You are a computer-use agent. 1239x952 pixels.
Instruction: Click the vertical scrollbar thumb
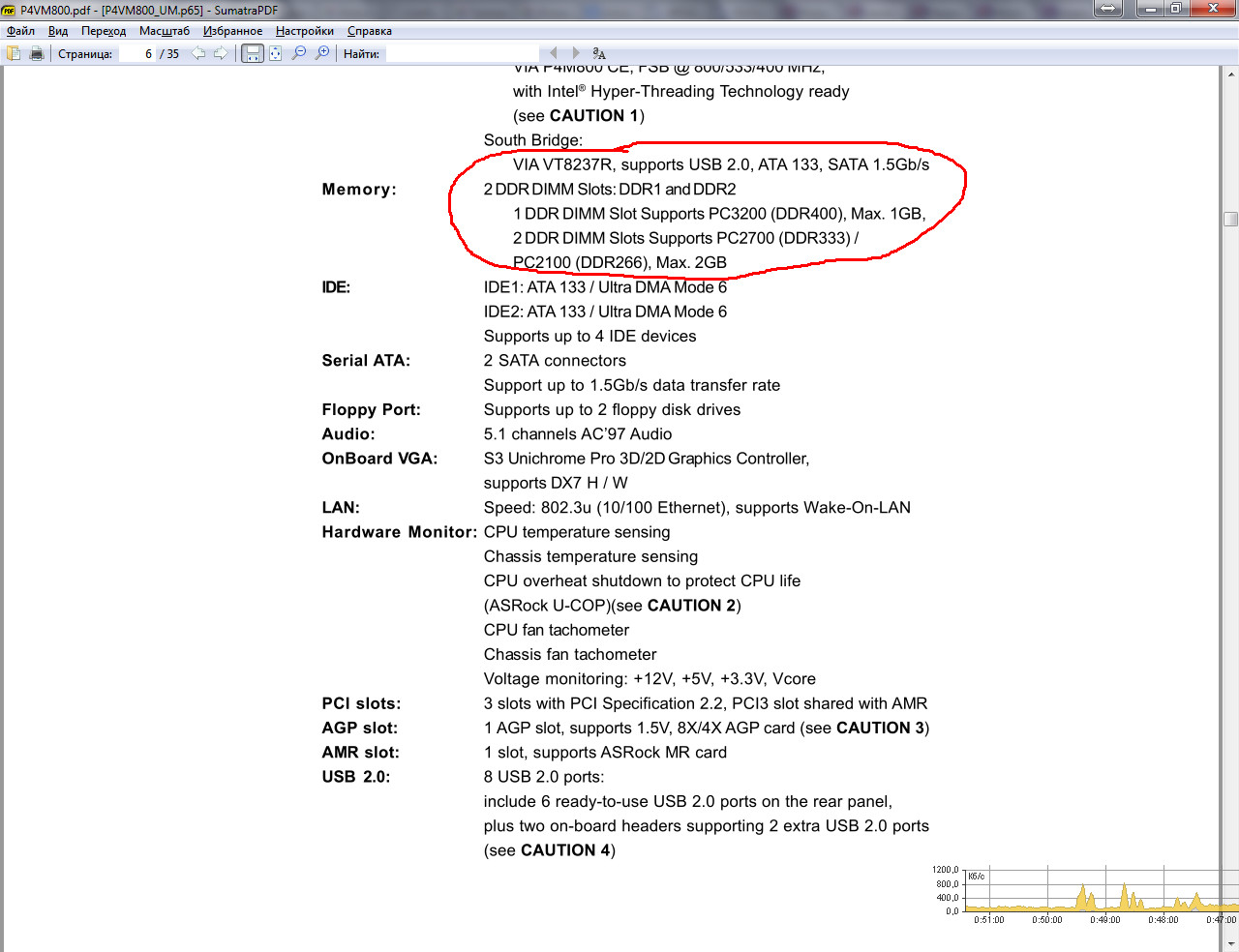pos(1231,219)
